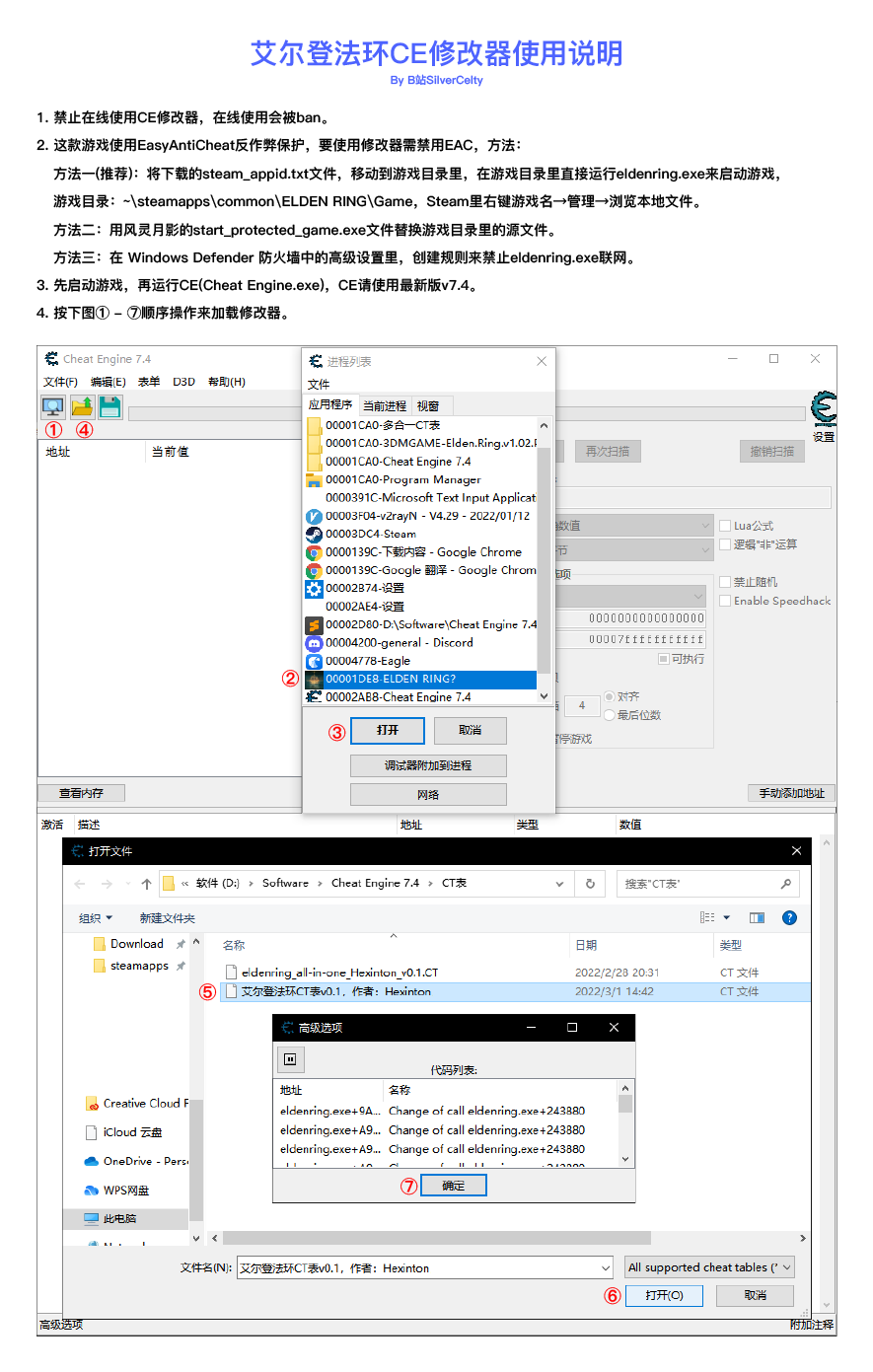
Task: Open view options dropdown in file dialog
Action: click(727, 917)
